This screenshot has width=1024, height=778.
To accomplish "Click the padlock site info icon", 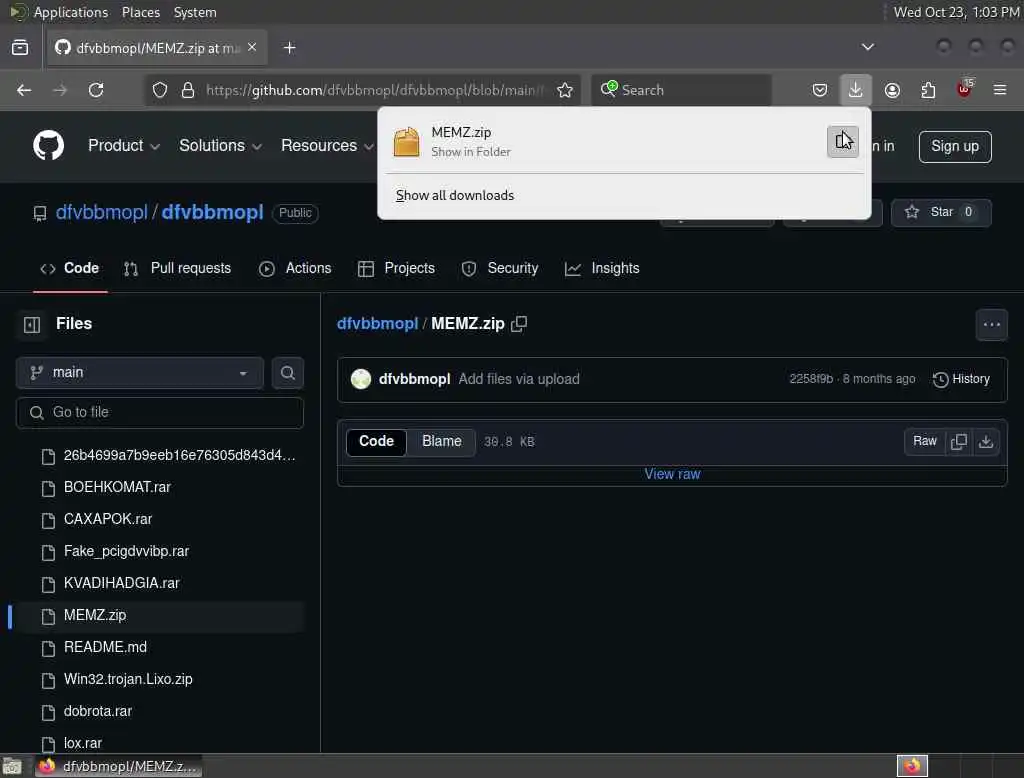I will click(188, 90).
